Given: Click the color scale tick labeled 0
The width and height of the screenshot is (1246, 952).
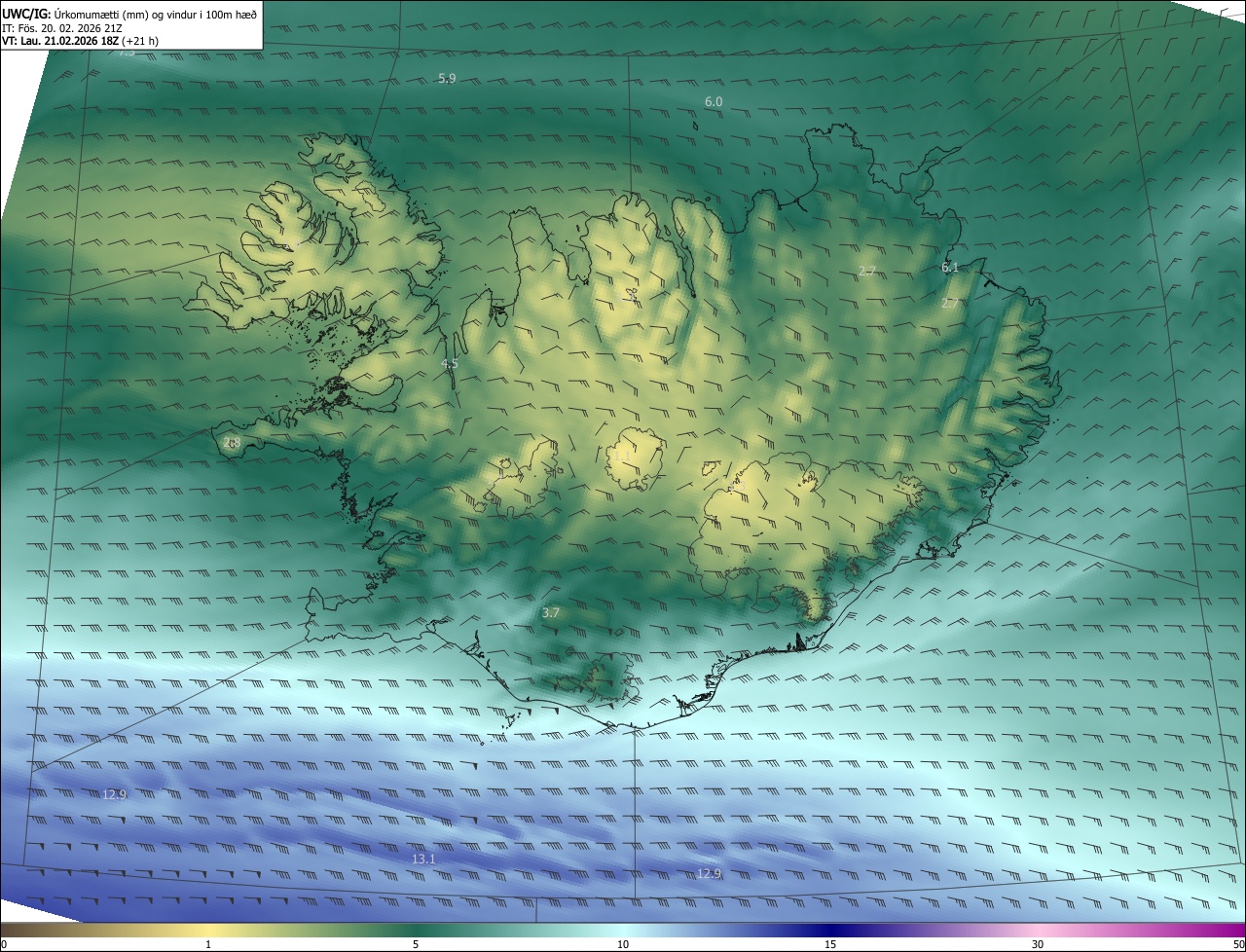Looking at the screenshot, I should pyautogui.click(x=4, y=944).
